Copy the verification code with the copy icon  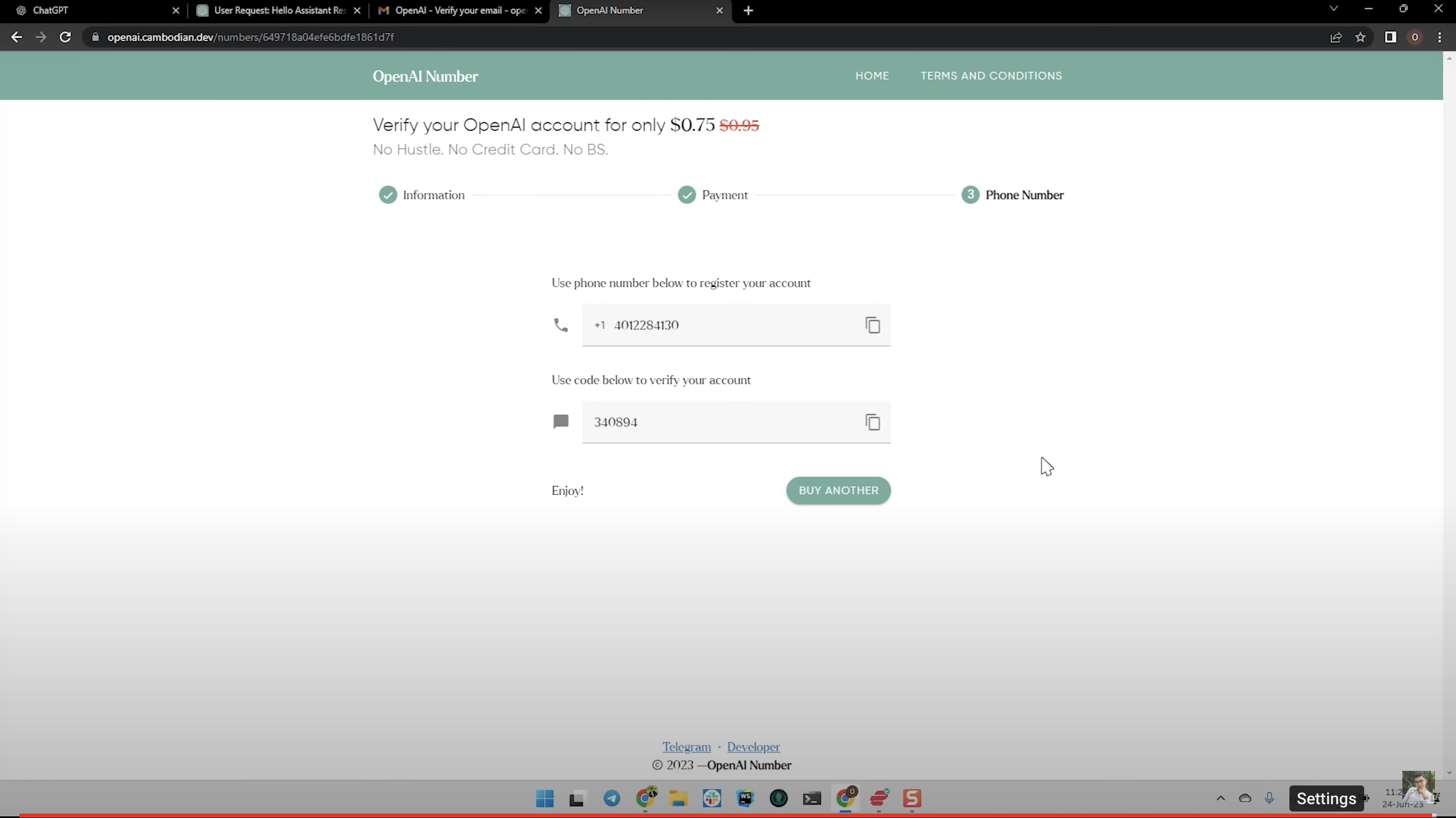(873, 422)
